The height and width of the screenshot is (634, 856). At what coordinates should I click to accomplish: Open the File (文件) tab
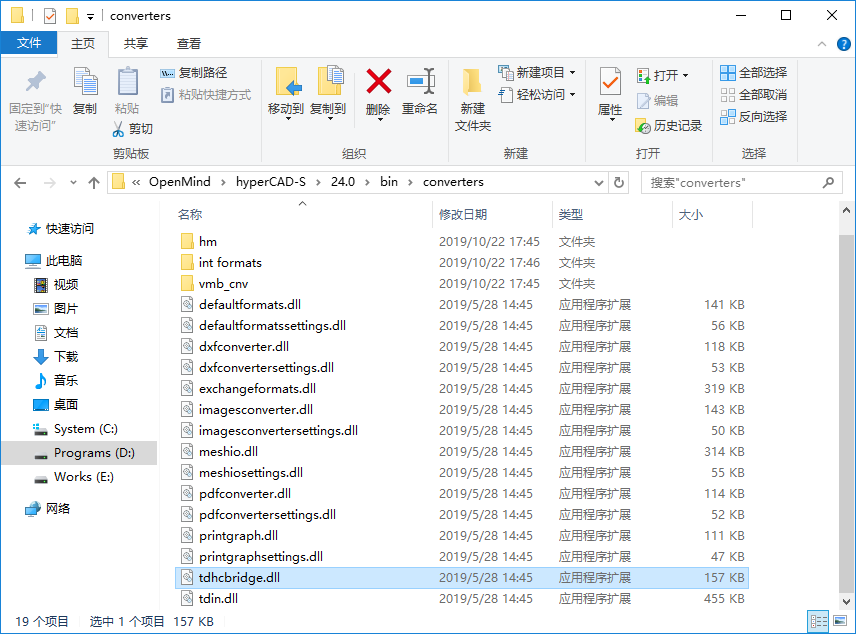point(29,43)
